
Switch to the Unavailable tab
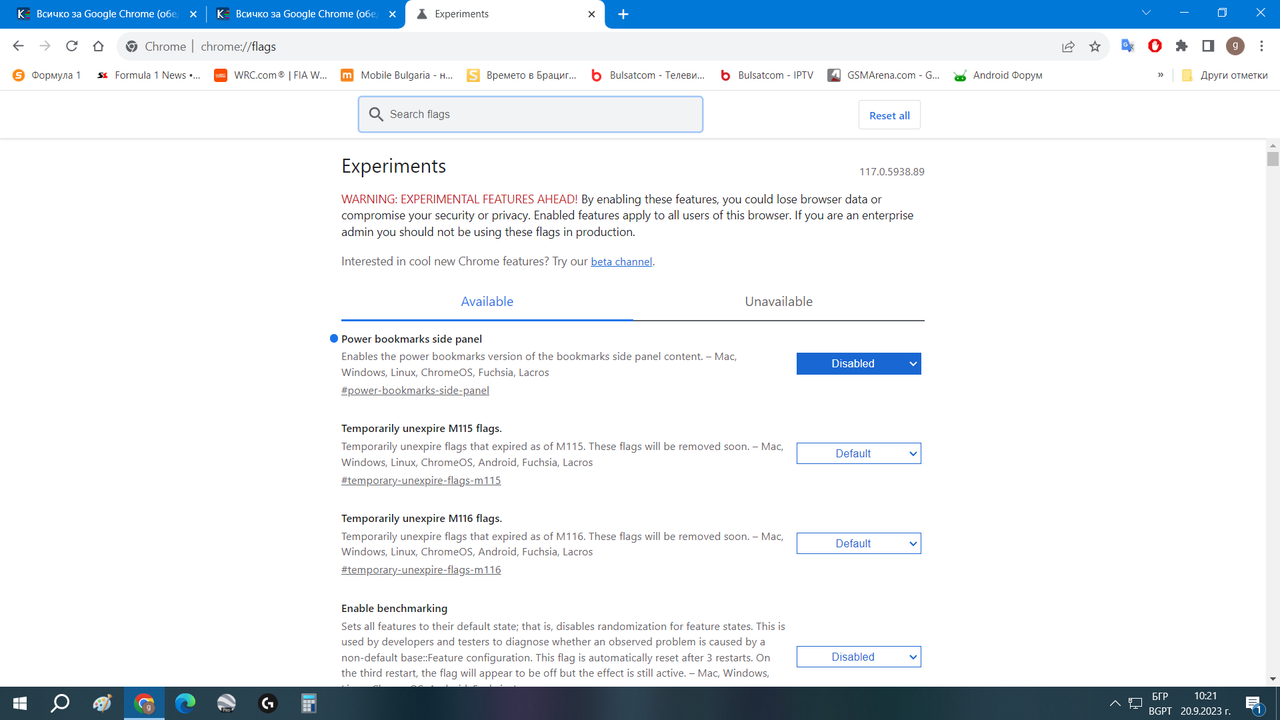point(779,302)
